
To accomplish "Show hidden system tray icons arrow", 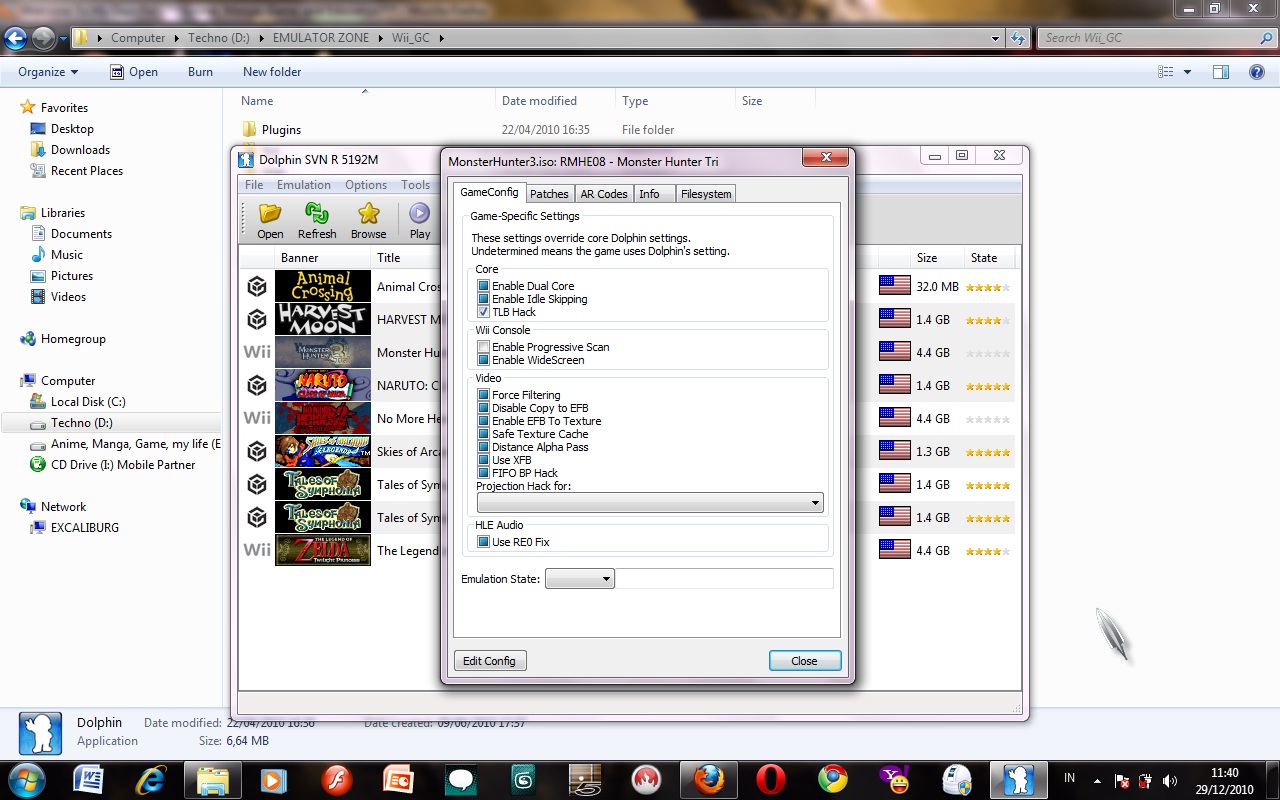I will [x=1098, y=780].
